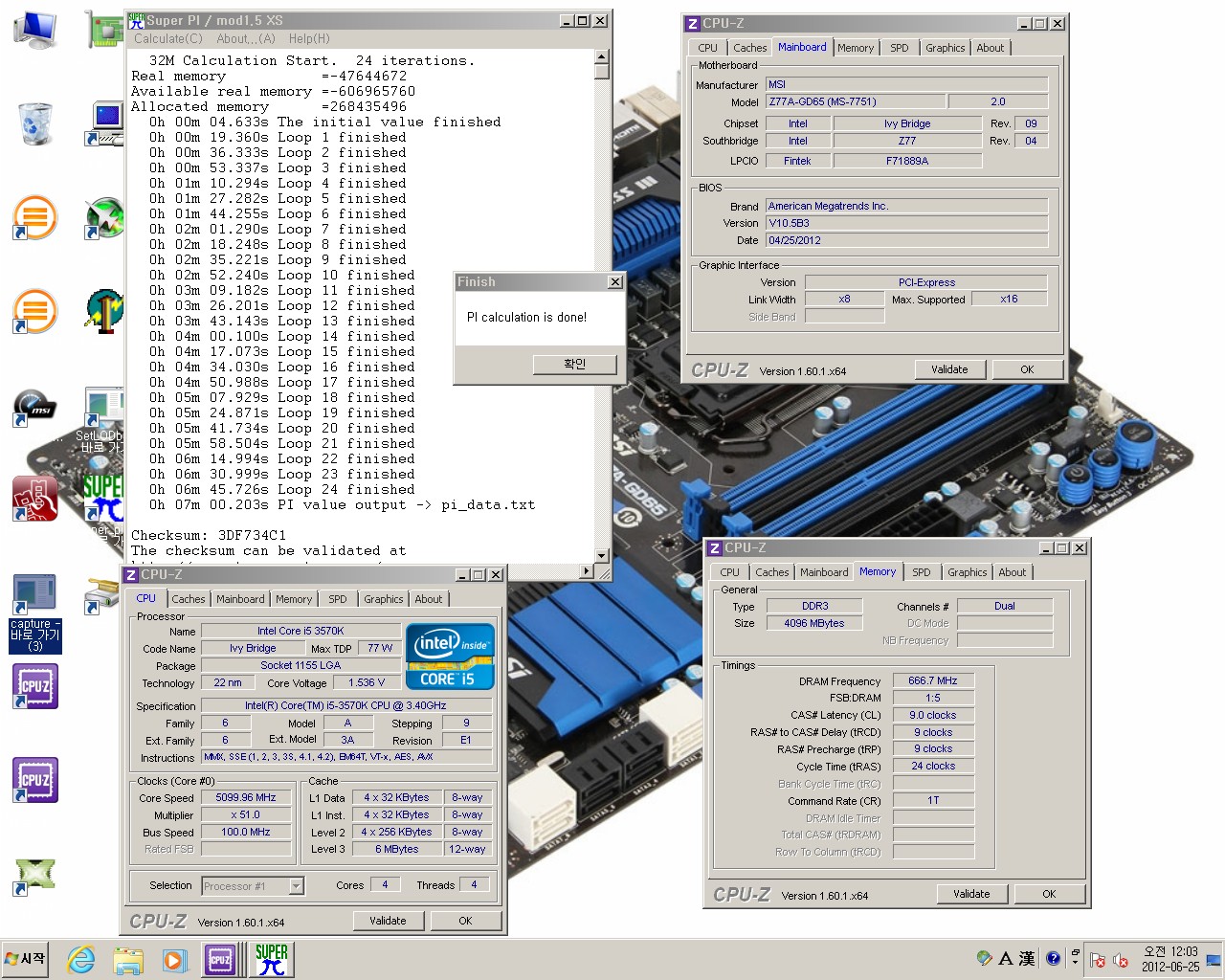Open Super PI About menu
The width and height of the screenshot is (1225, 980).
pos(246,39)
